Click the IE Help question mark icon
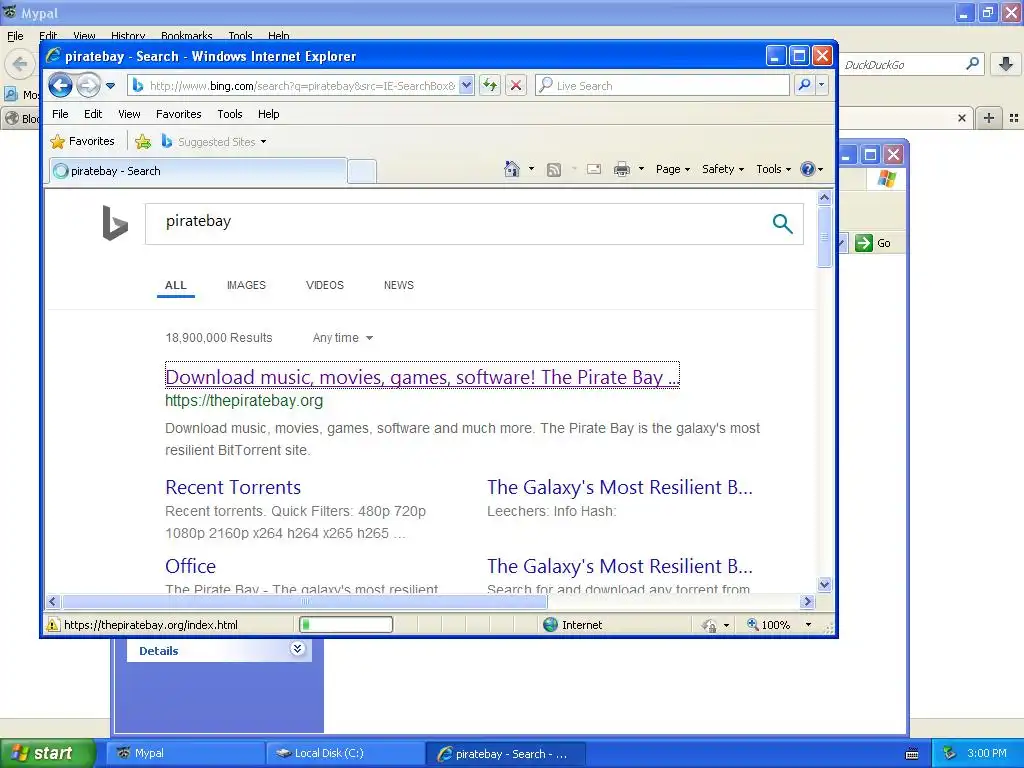Viewport: 1024px width, 768px height. (808, 169)
